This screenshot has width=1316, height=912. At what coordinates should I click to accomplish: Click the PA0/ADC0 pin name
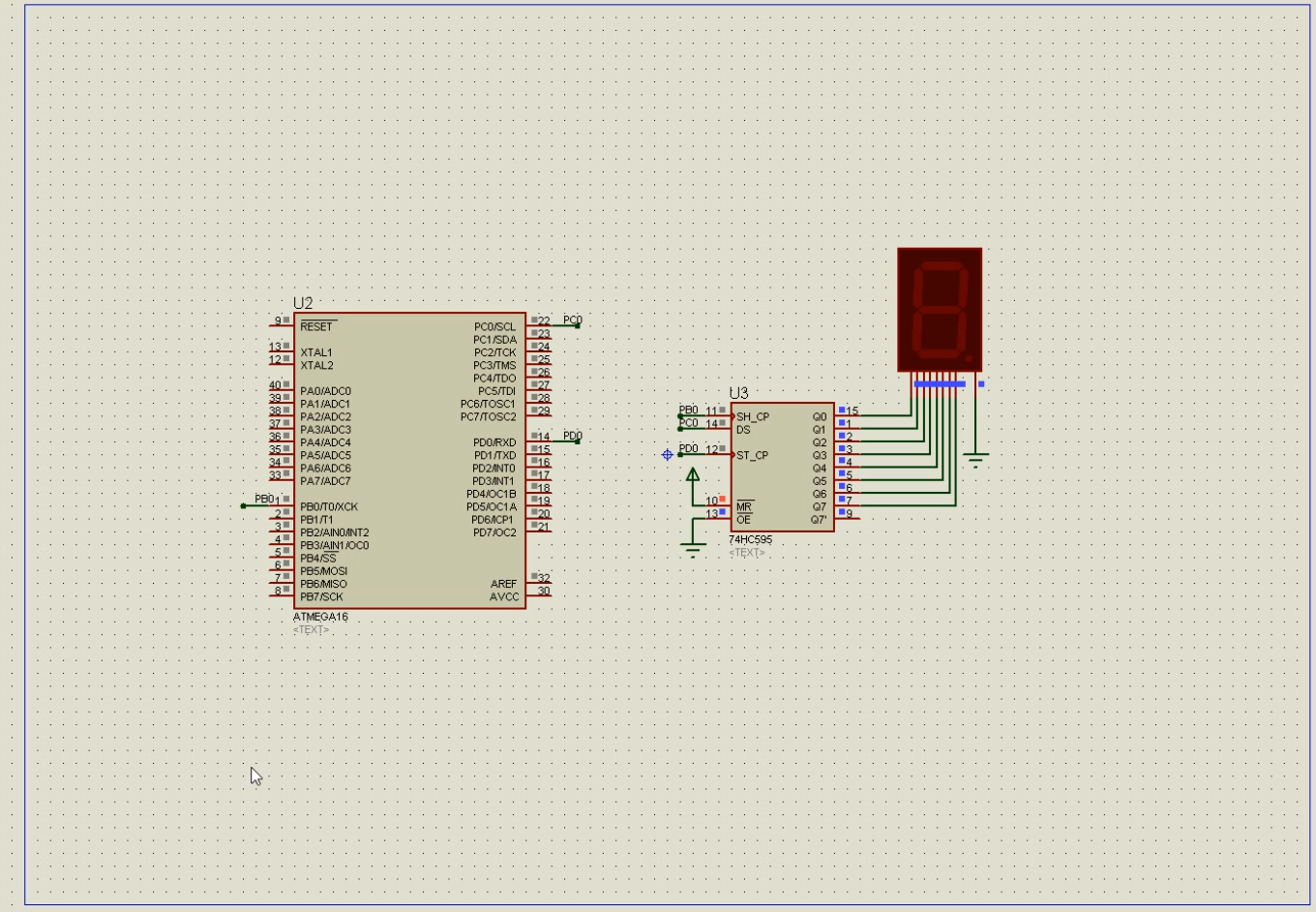(325, 391)
